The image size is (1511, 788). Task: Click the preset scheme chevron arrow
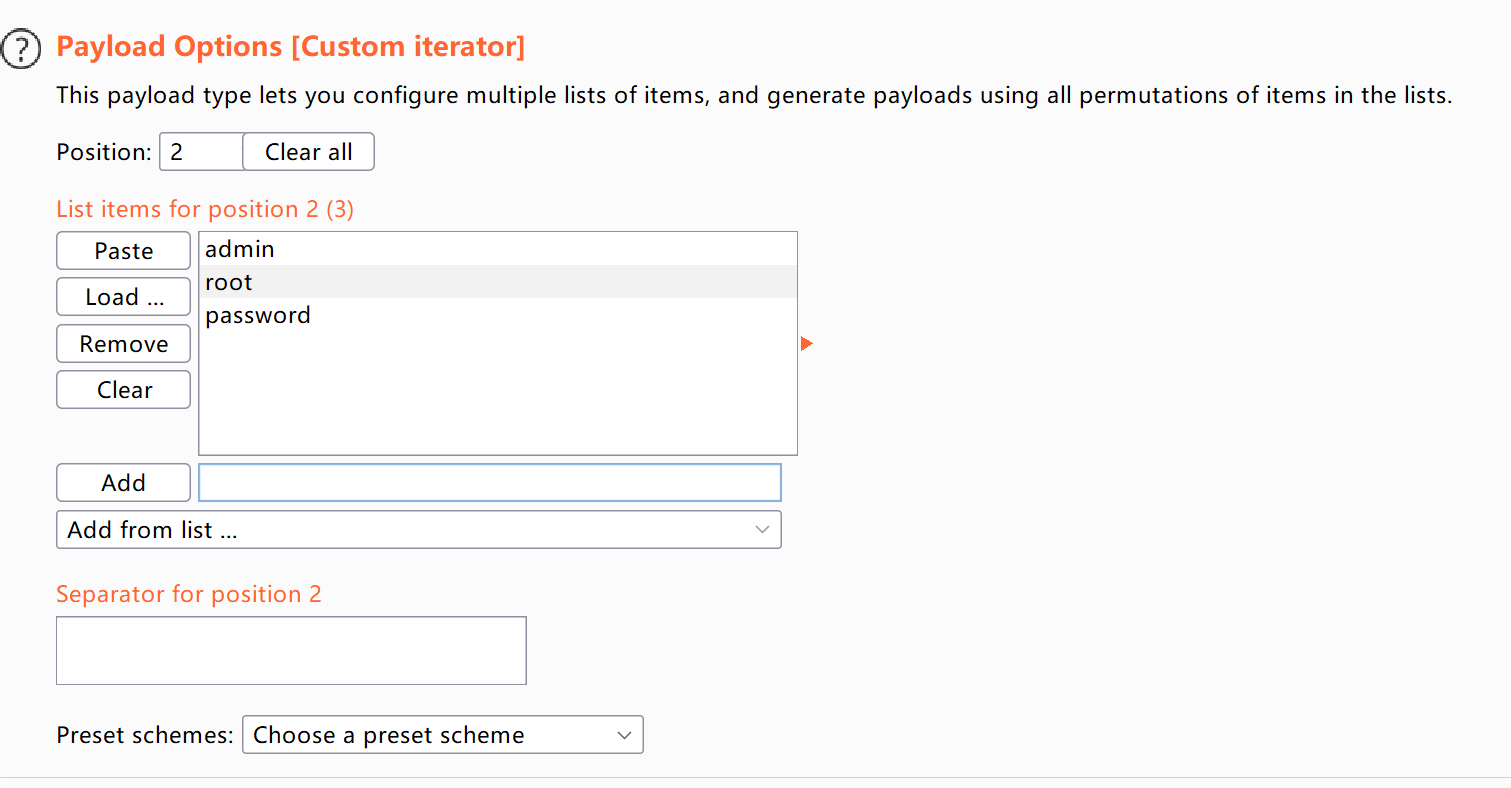[625, 735]
